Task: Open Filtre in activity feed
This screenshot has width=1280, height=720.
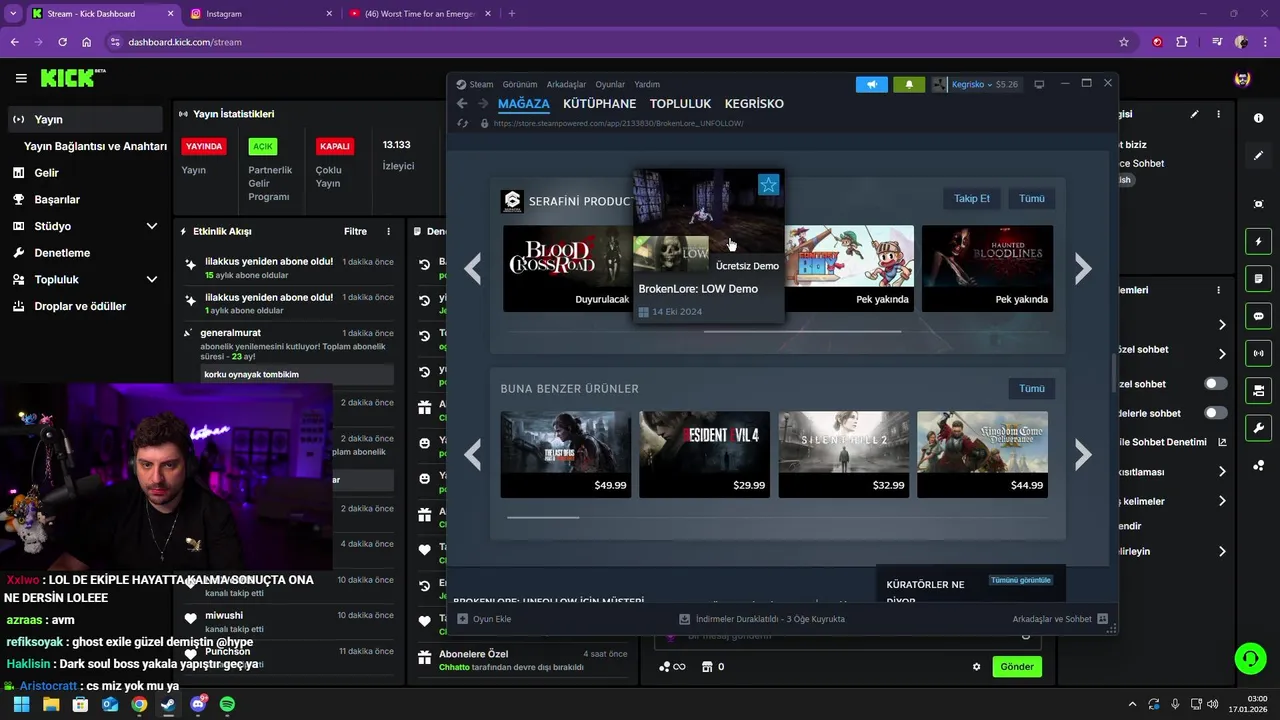Action: pyautogui.click(x=355, y=231)
